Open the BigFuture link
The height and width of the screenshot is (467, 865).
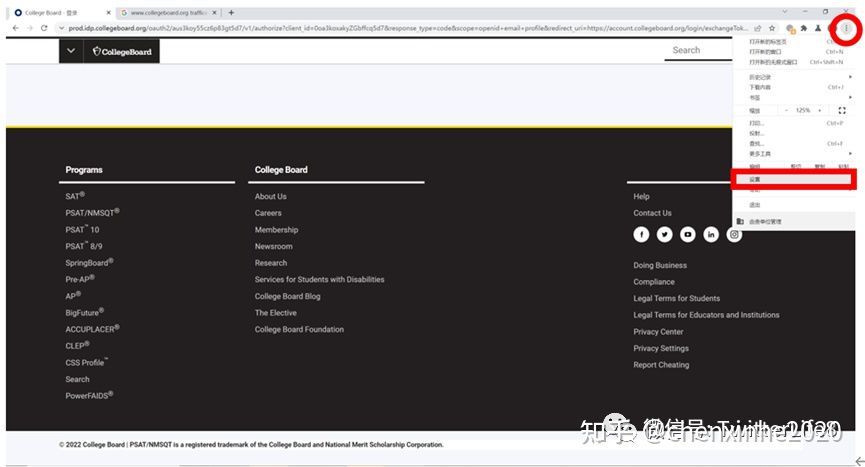(84, 312)
